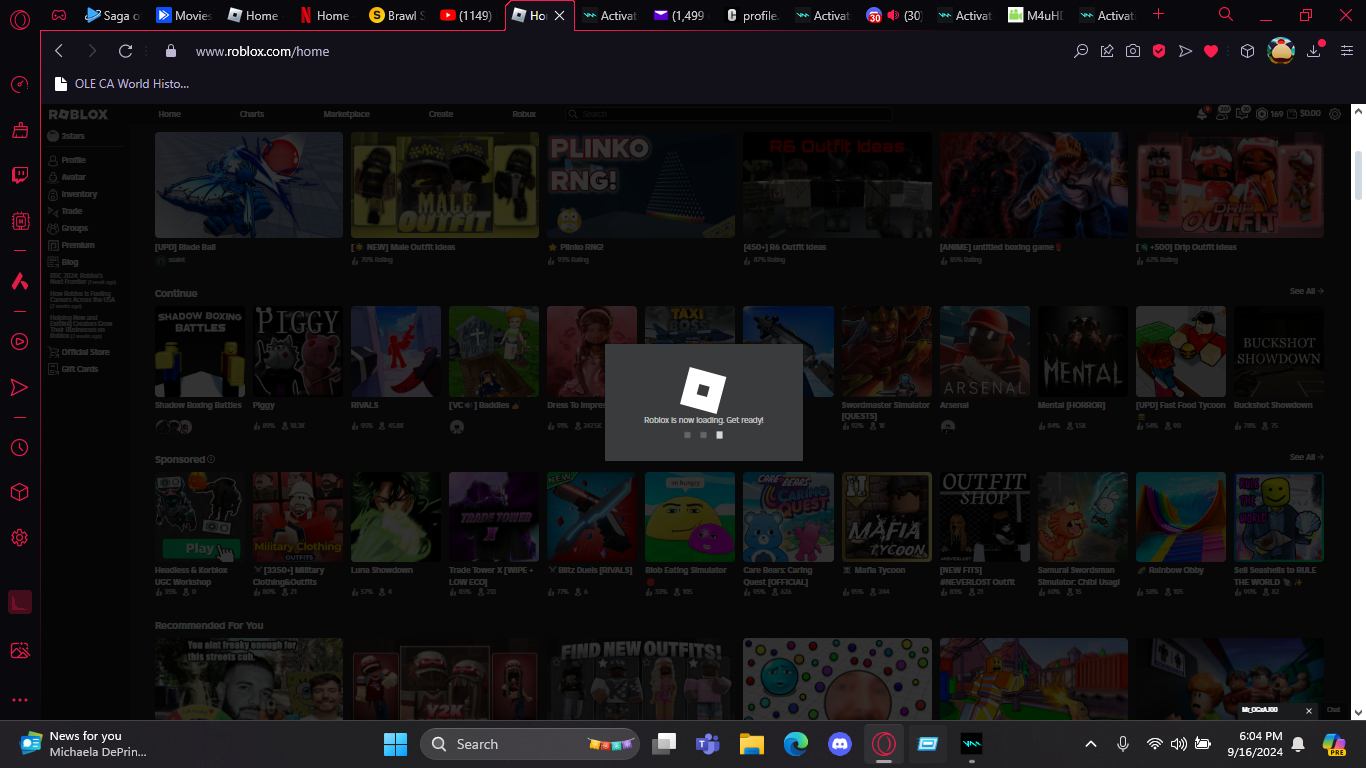Open Gift Cards in Roblox sidebar
1366x768 pixels.
pyautogui.click(x=79, y=369)
